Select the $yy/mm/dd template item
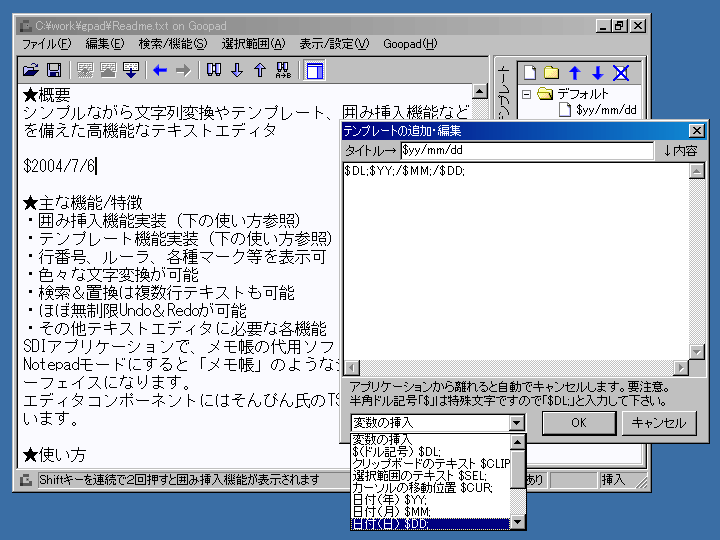Viewport: 720px width, 540px height. (606, 110)
